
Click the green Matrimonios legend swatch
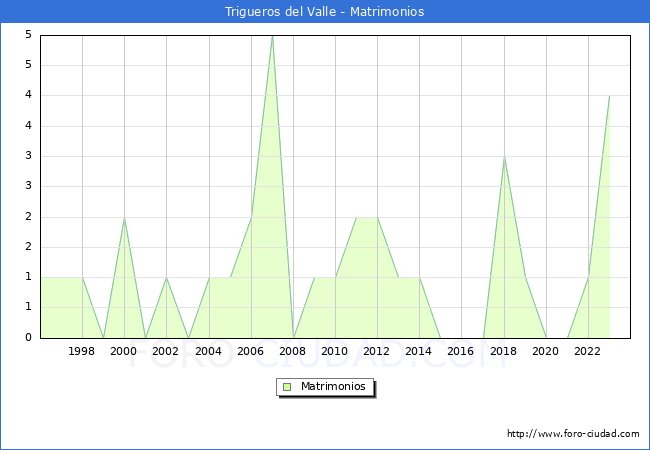click(286, 386)
